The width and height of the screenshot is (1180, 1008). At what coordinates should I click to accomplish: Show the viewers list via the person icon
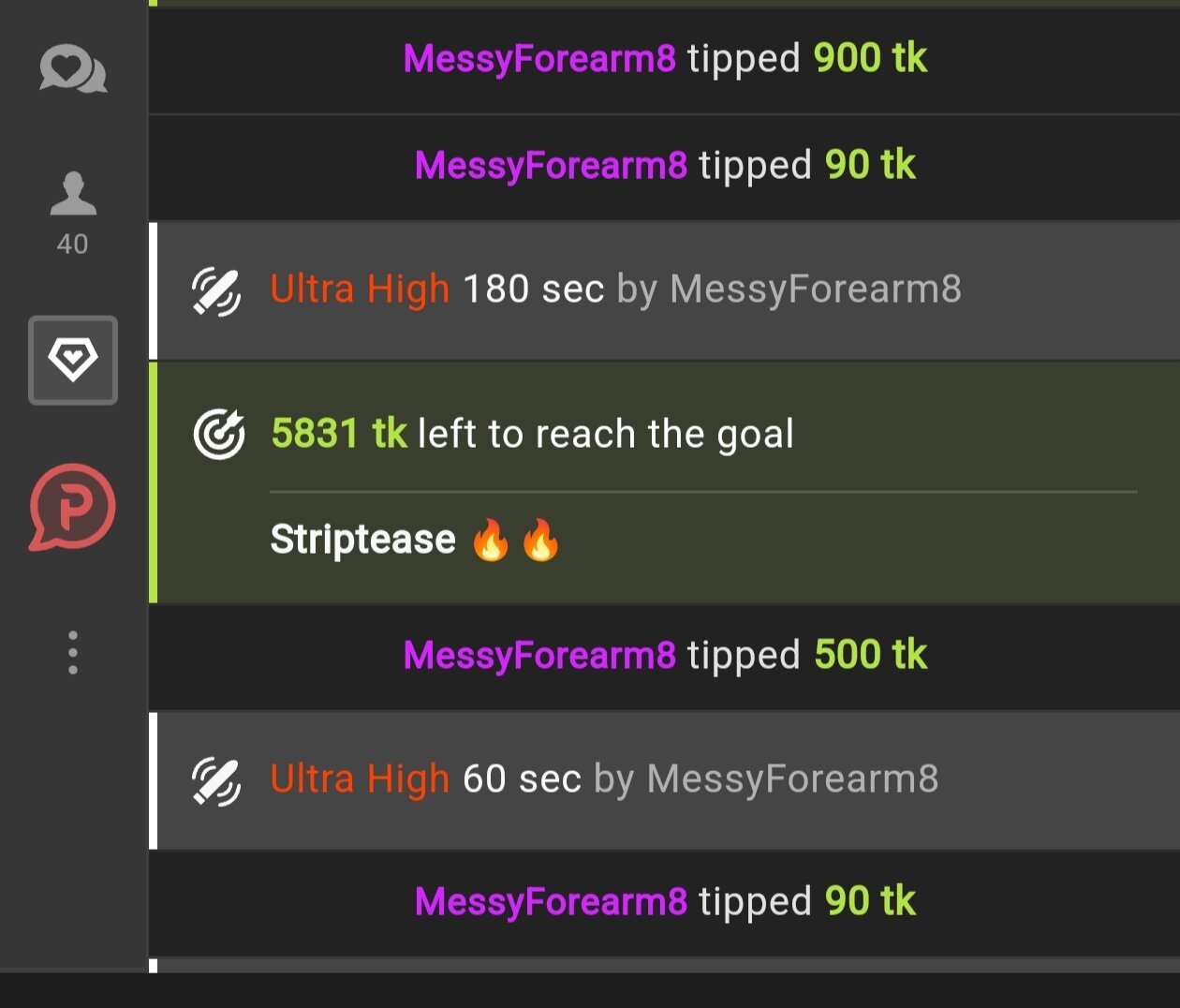pos(73,193)
